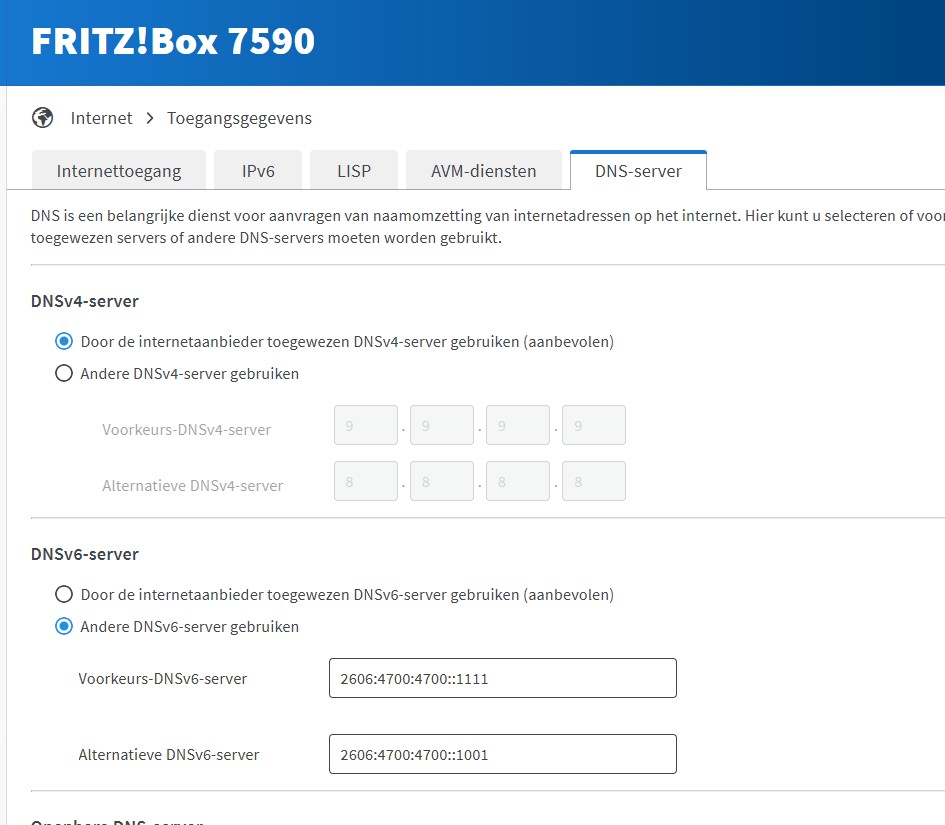Click the FRITZ!Box 7590 logo
This screenshot has height=825, width=945.
point(173,41)
